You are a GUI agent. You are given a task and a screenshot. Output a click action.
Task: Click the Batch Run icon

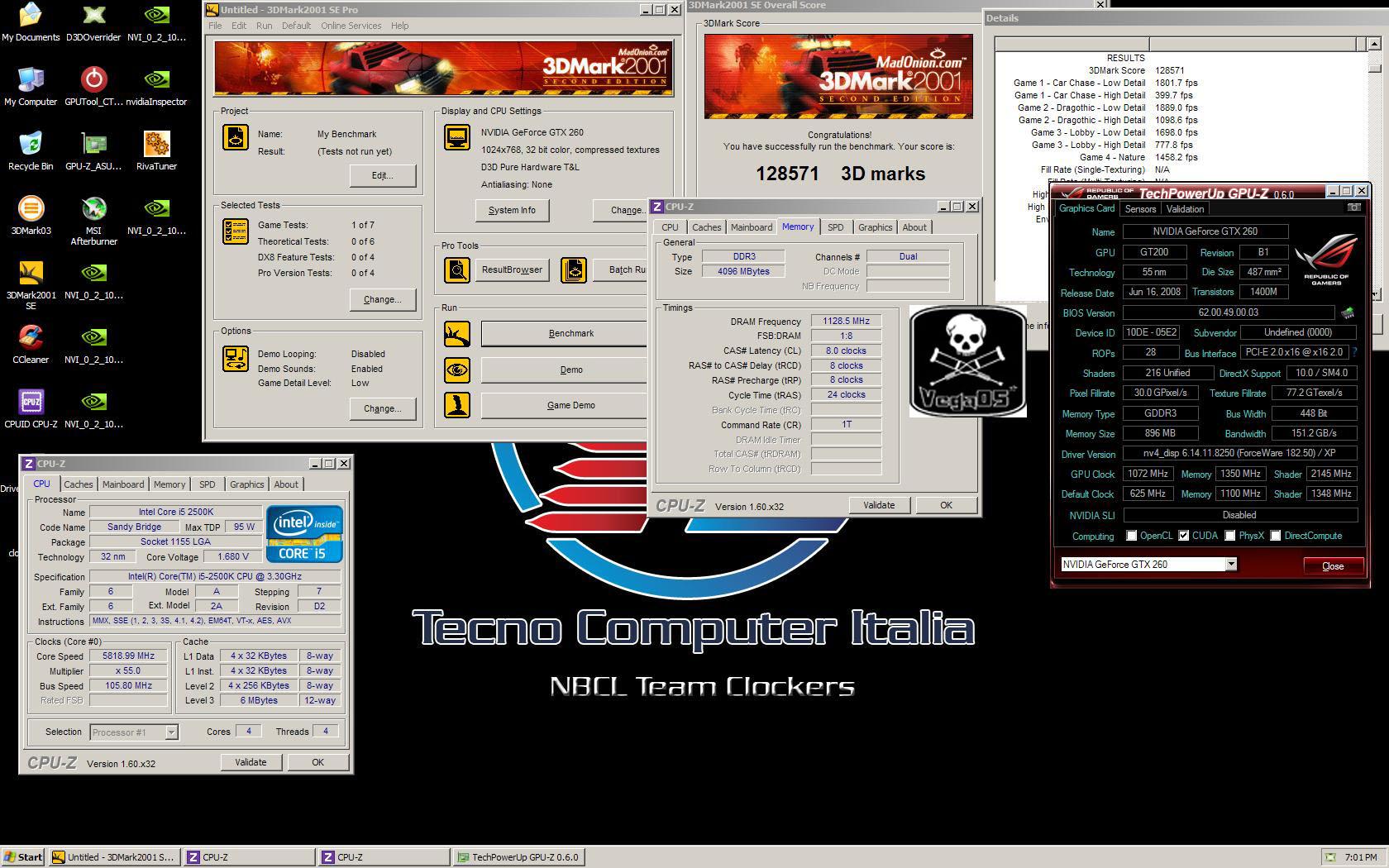[574, 269]
